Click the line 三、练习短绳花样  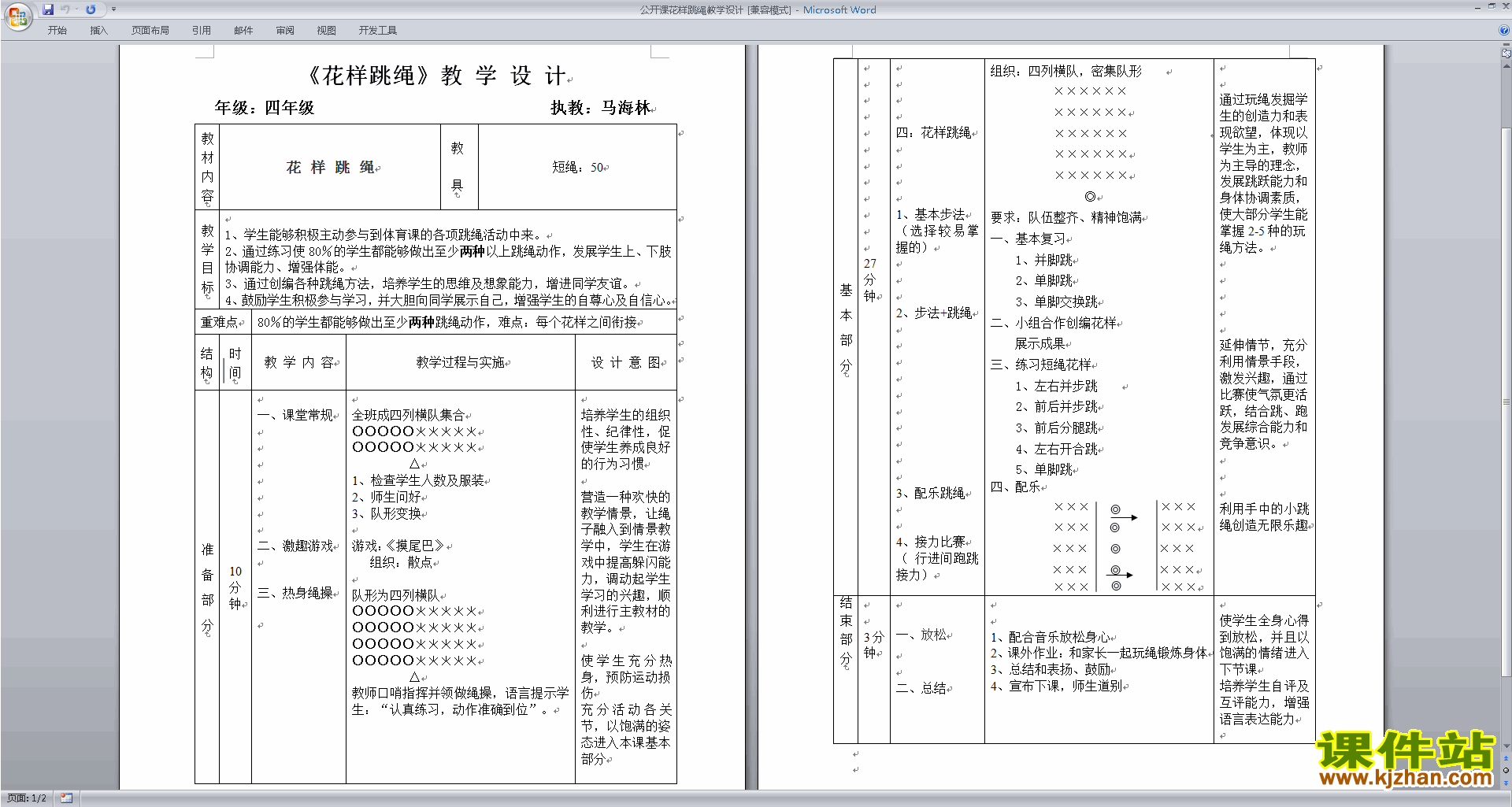coord(1040,365)
